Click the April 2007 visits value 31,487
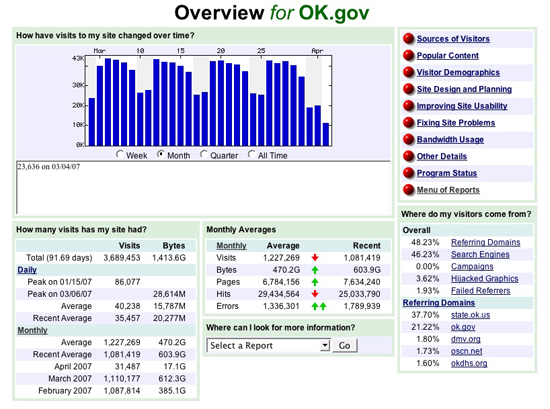 [127, 367]
